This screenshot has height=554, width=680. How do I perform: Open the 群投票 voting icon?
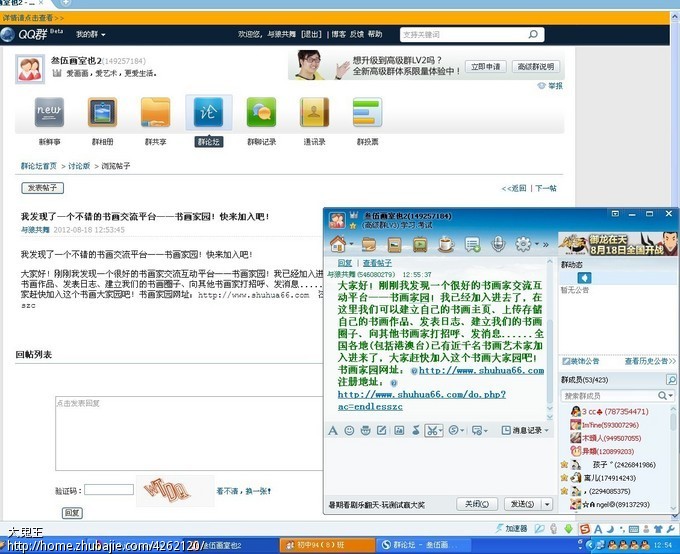point(367,112)
